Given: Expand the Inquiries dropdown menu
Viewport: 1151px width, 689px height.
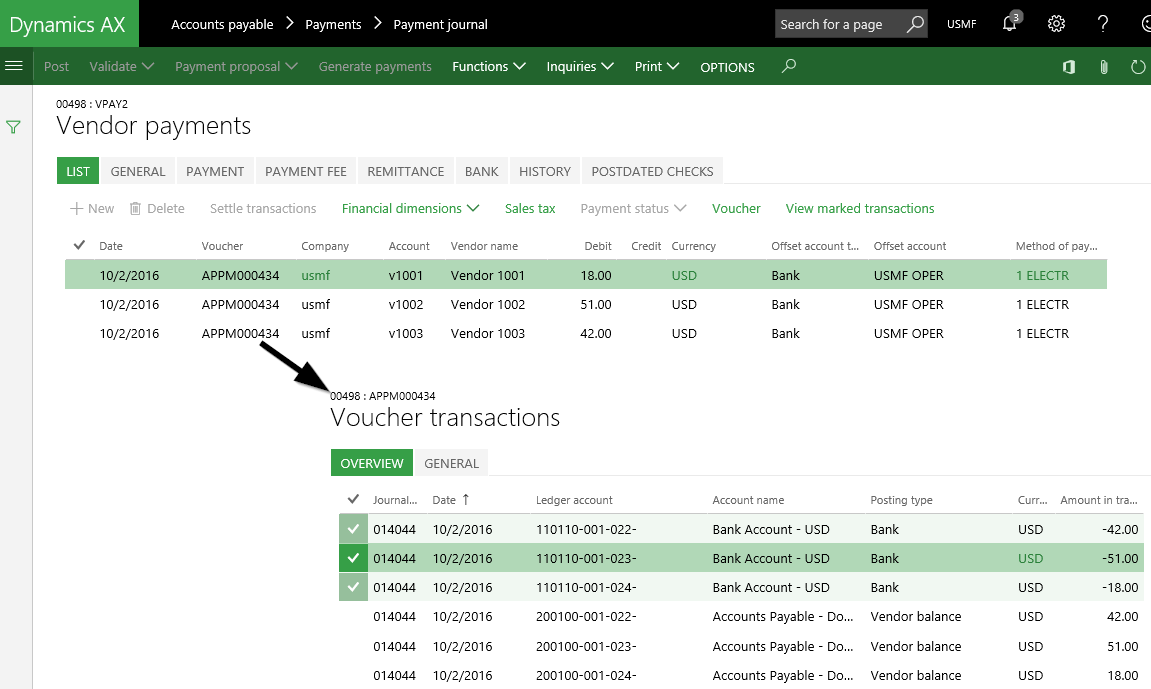Looking at the screenshot, I should point(584,67).
